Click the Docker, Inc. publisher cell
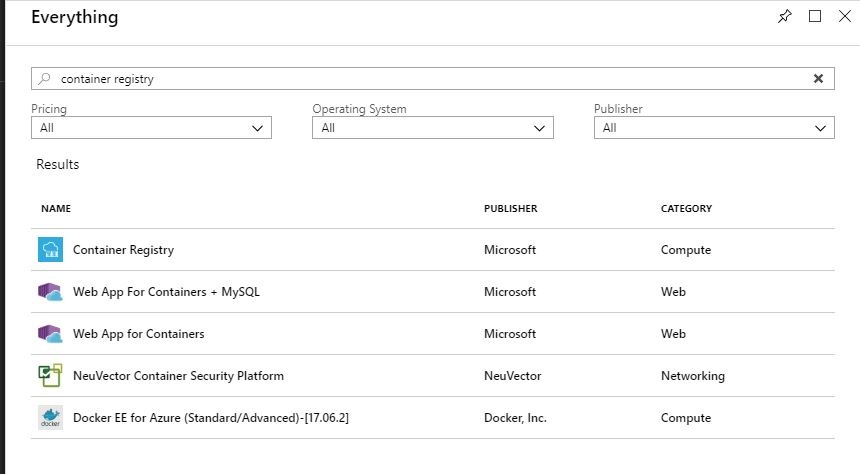The image size is (860, 474). point(515,417)
